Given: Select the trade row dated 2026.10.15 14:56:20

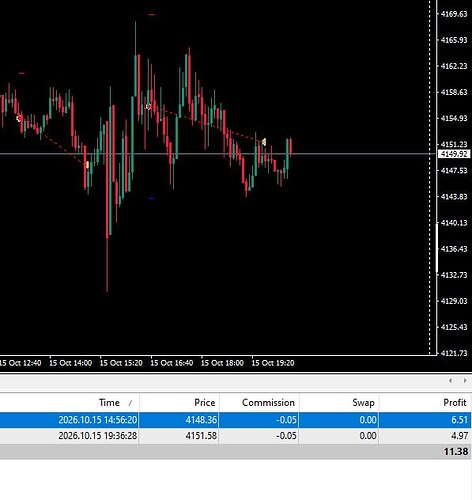Looking at the screenshot, I should click(235, 420).
